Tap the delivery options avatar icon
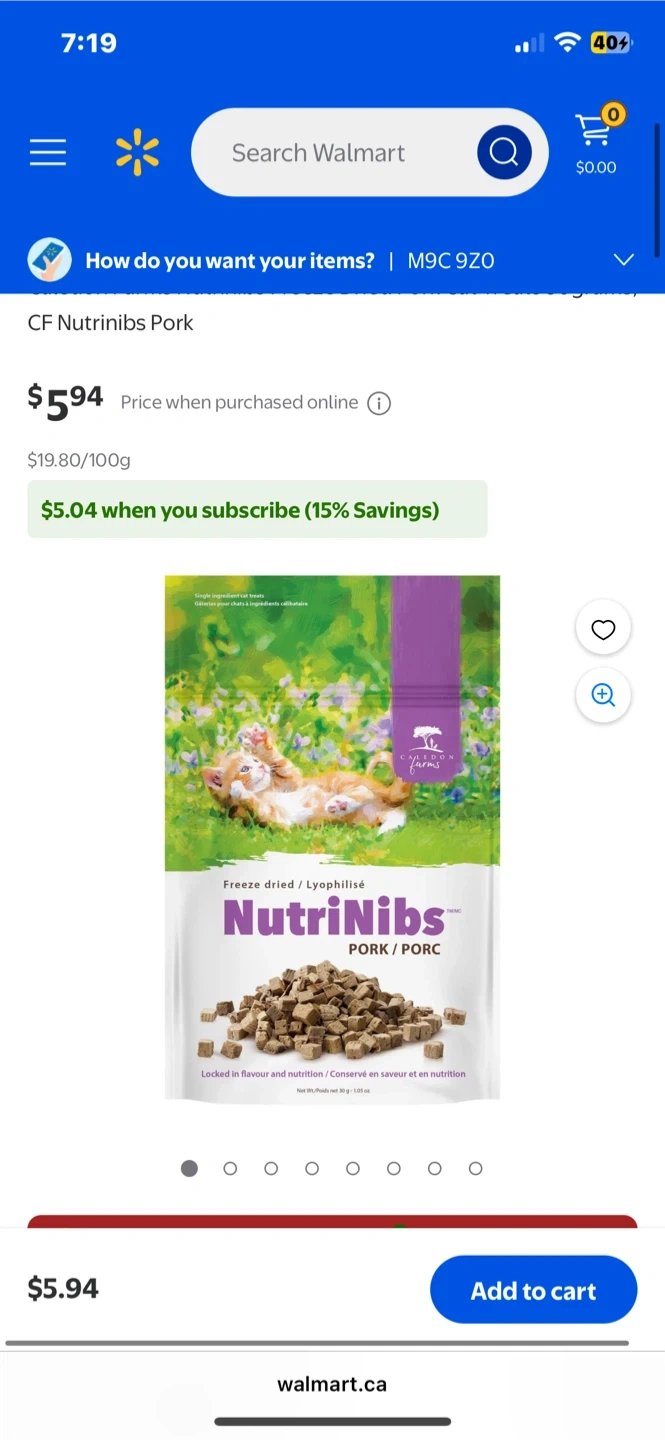Image resolution: width=665 pixels, height=1440 pixels. 49,260
